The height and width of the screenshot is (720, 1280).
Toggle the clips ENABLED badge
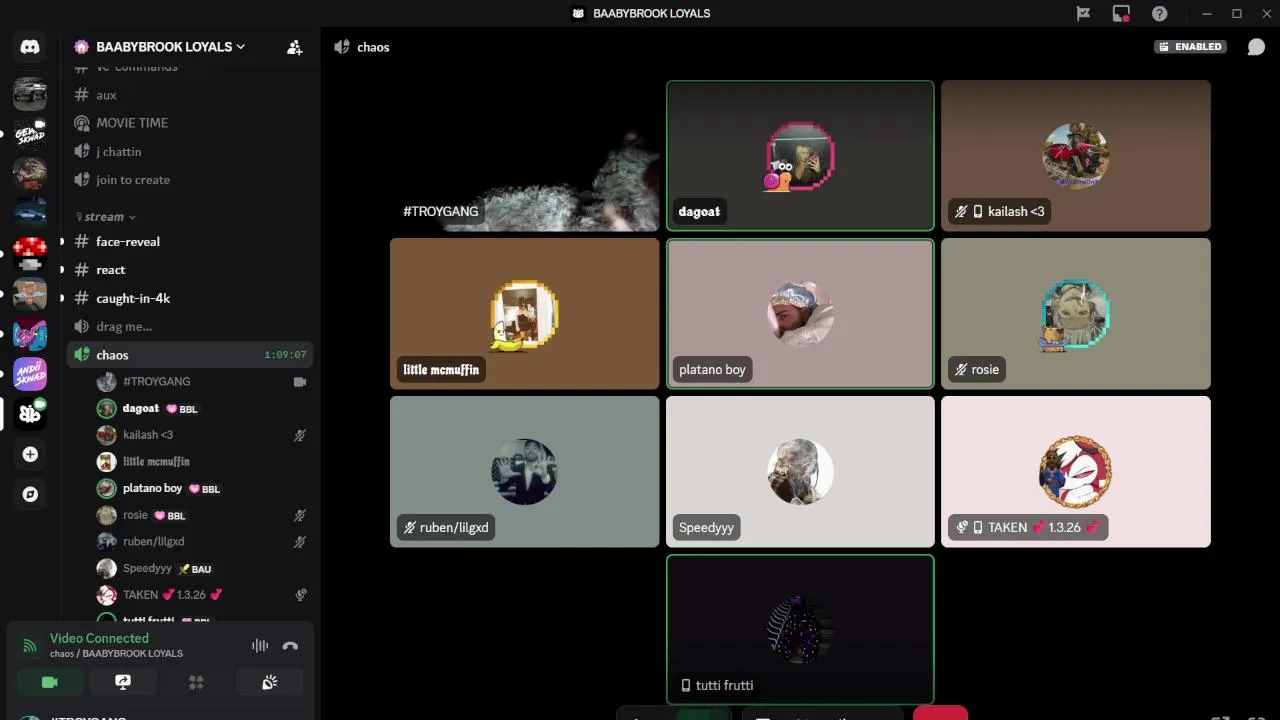point(1190,47)
